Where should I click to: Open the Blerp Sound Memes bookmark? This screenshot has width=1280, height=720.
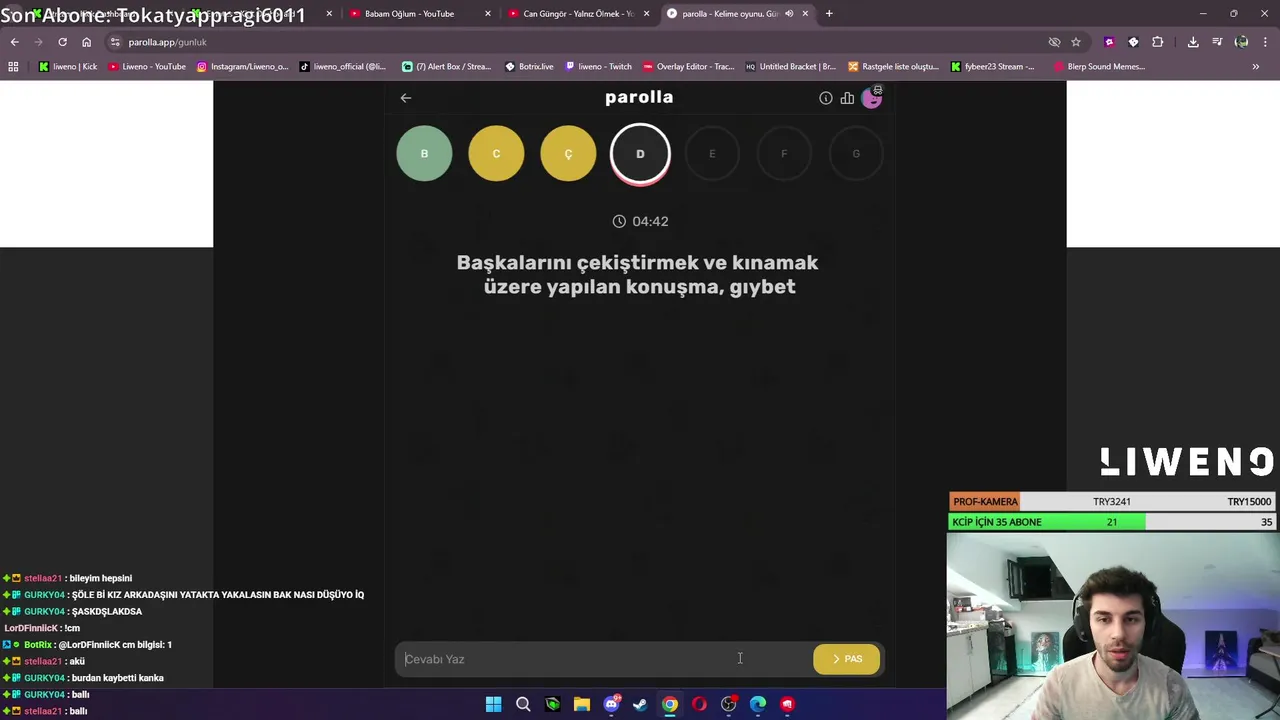1099,67
